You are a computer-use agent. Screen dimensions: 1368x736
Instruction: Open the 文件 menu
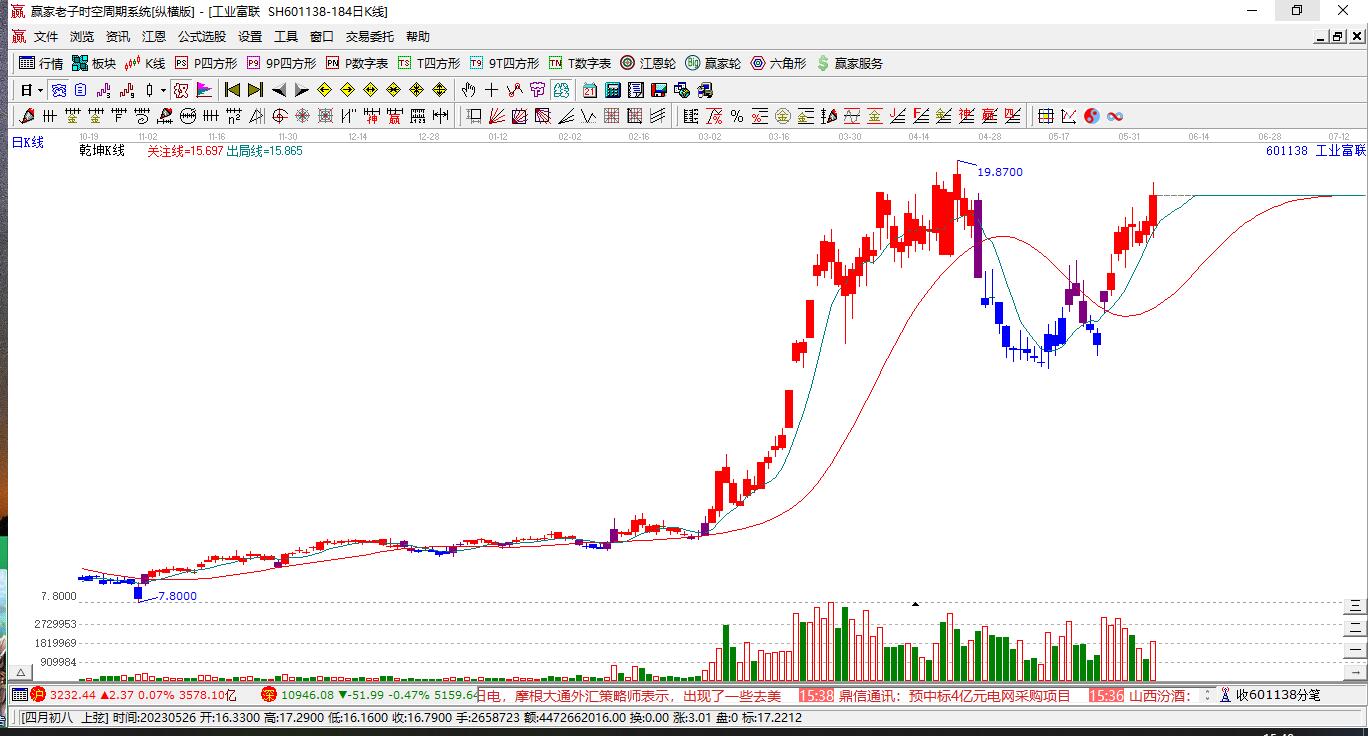click(46, 37)
